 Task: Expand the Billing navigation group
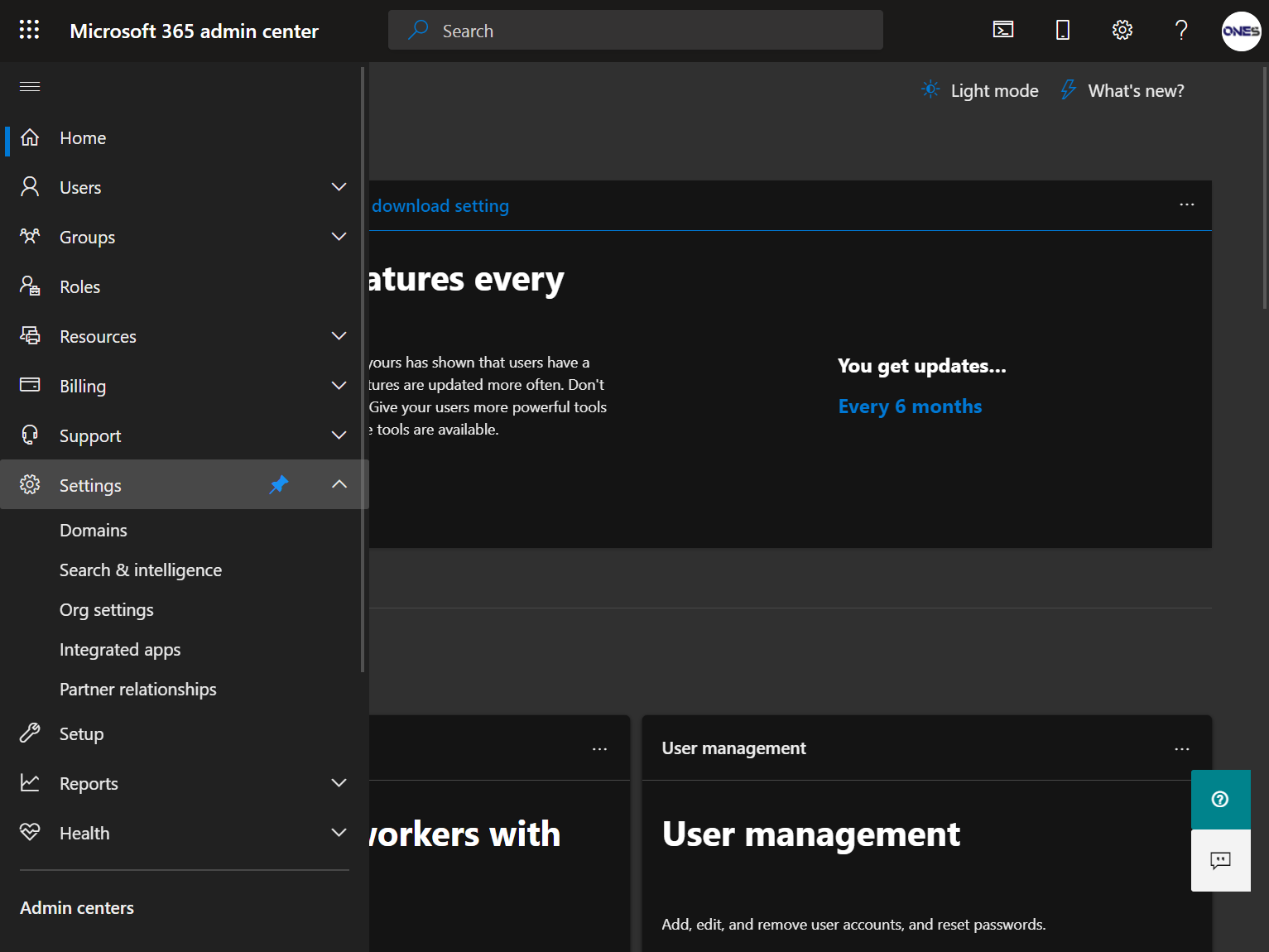(x=339, y=386)
